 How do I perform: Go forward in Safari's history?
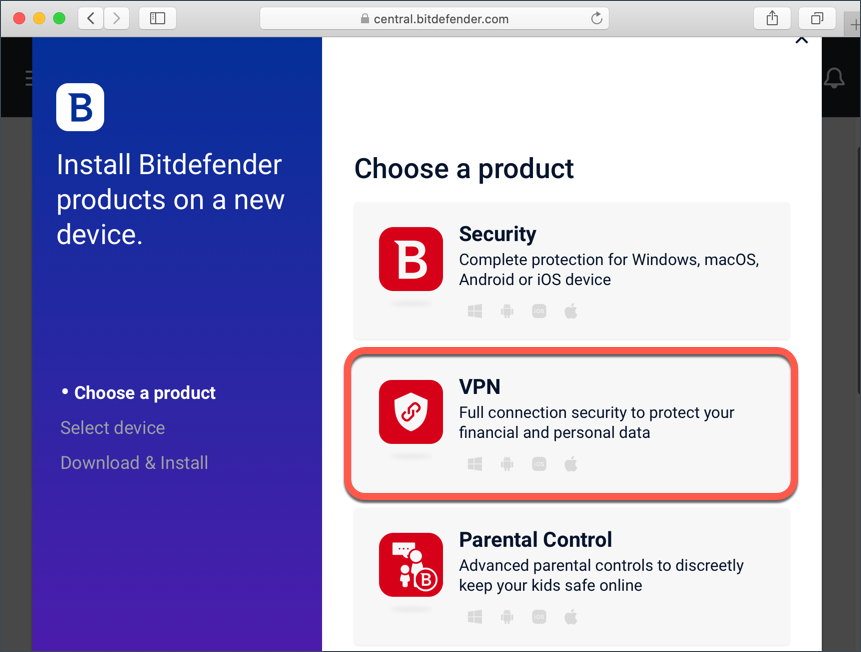116,19
